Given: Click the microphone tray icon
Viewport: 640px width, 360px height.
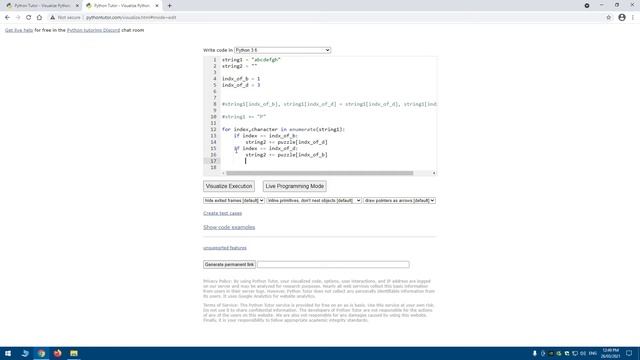Looking at the screenshot, I should (x=535, y=353).
